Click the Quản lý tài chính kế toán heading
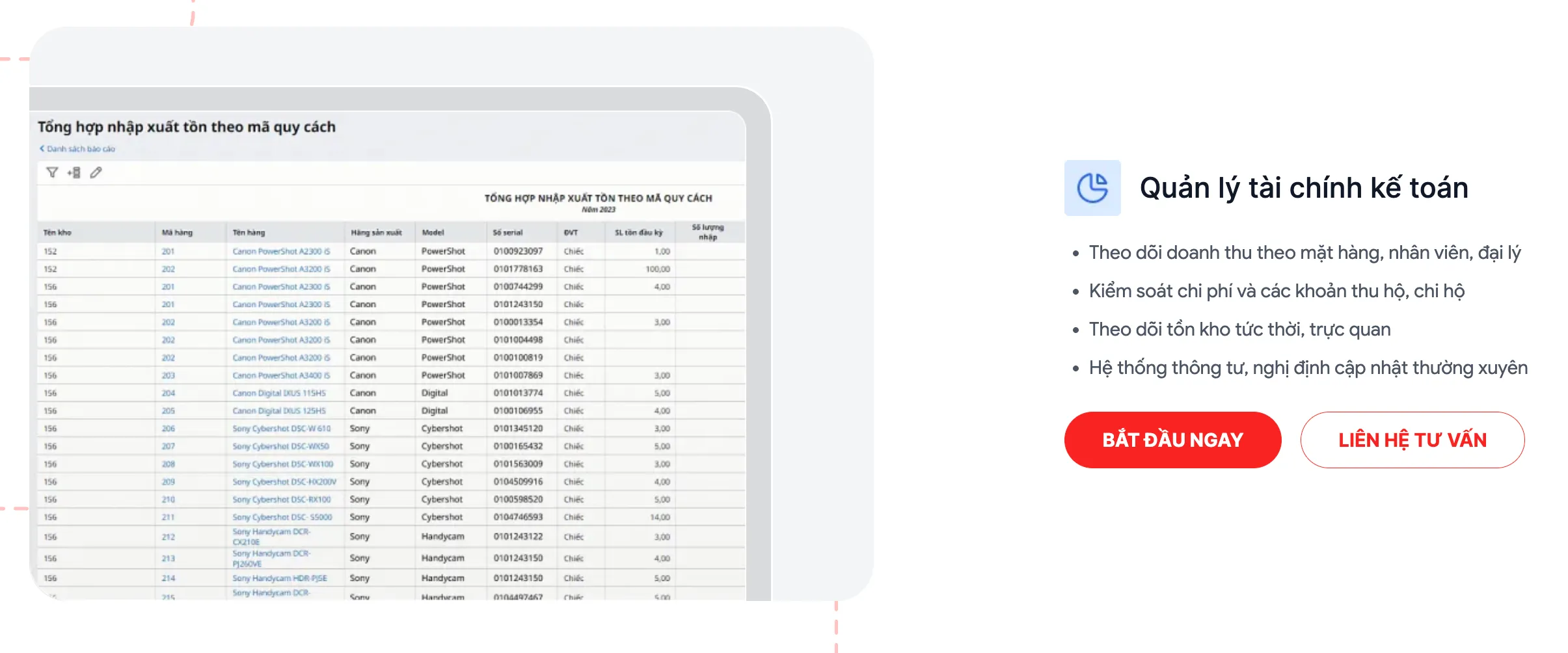This screenshot has width=1568, height=653. click(x=1303, y=188)
